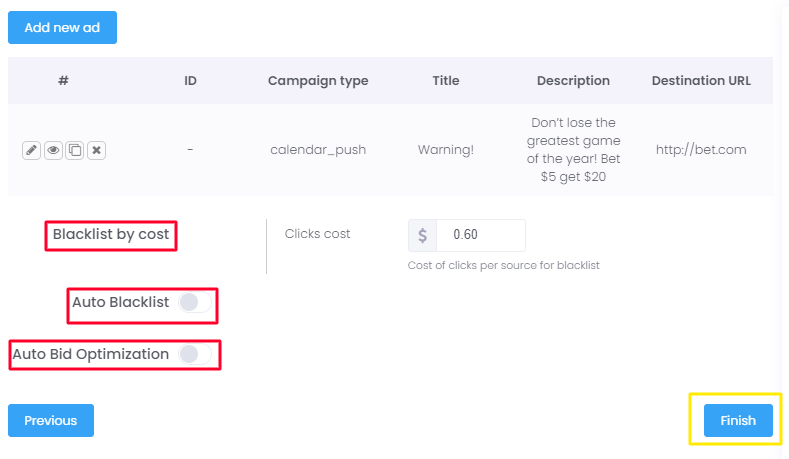Preview the ad using the eye icon
The height and width of the screenshot is (459, 789).
[x=53, y=150]
